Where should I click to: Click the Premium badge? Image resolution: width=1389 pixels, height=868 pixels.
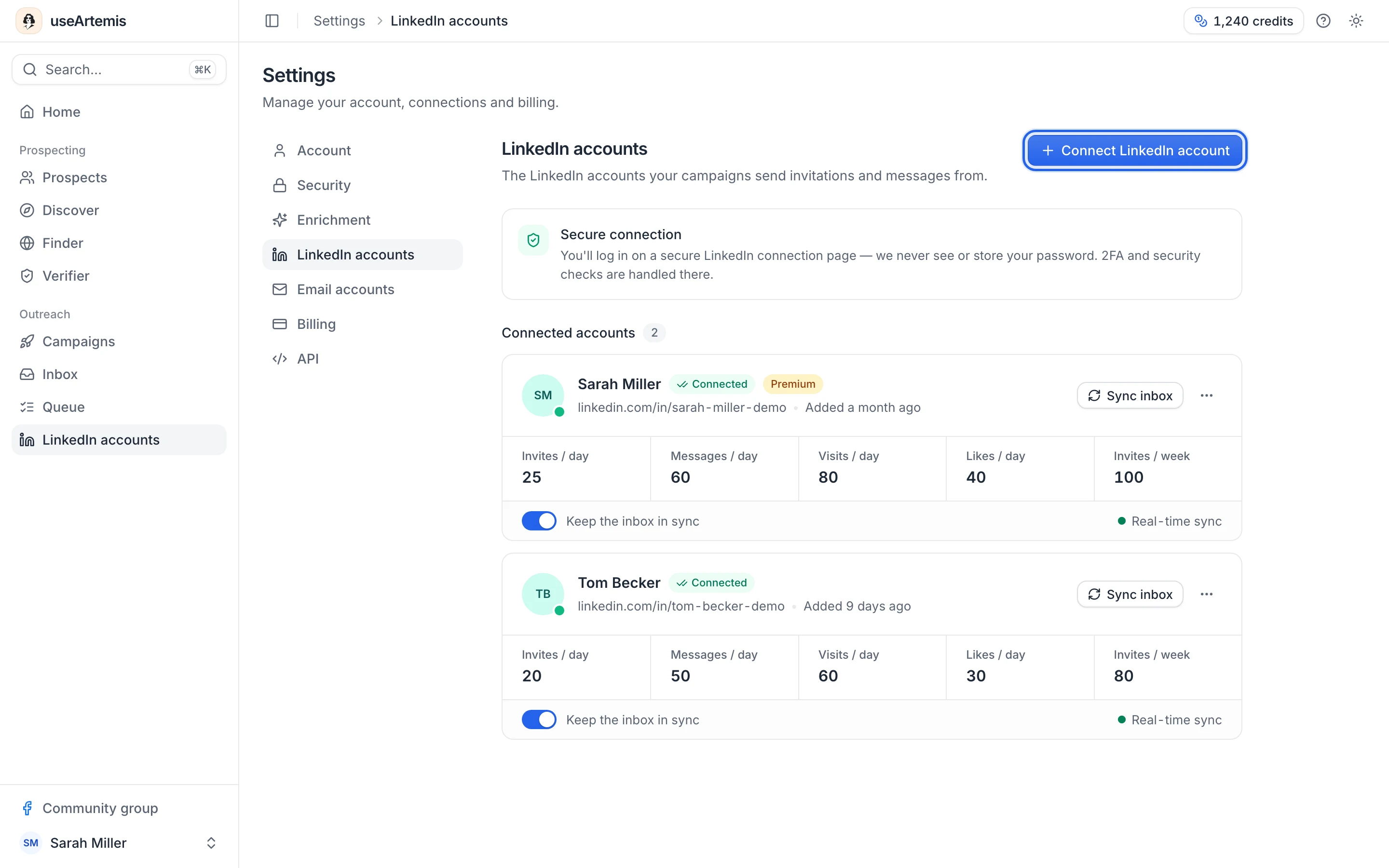click(x=793, y=383)
